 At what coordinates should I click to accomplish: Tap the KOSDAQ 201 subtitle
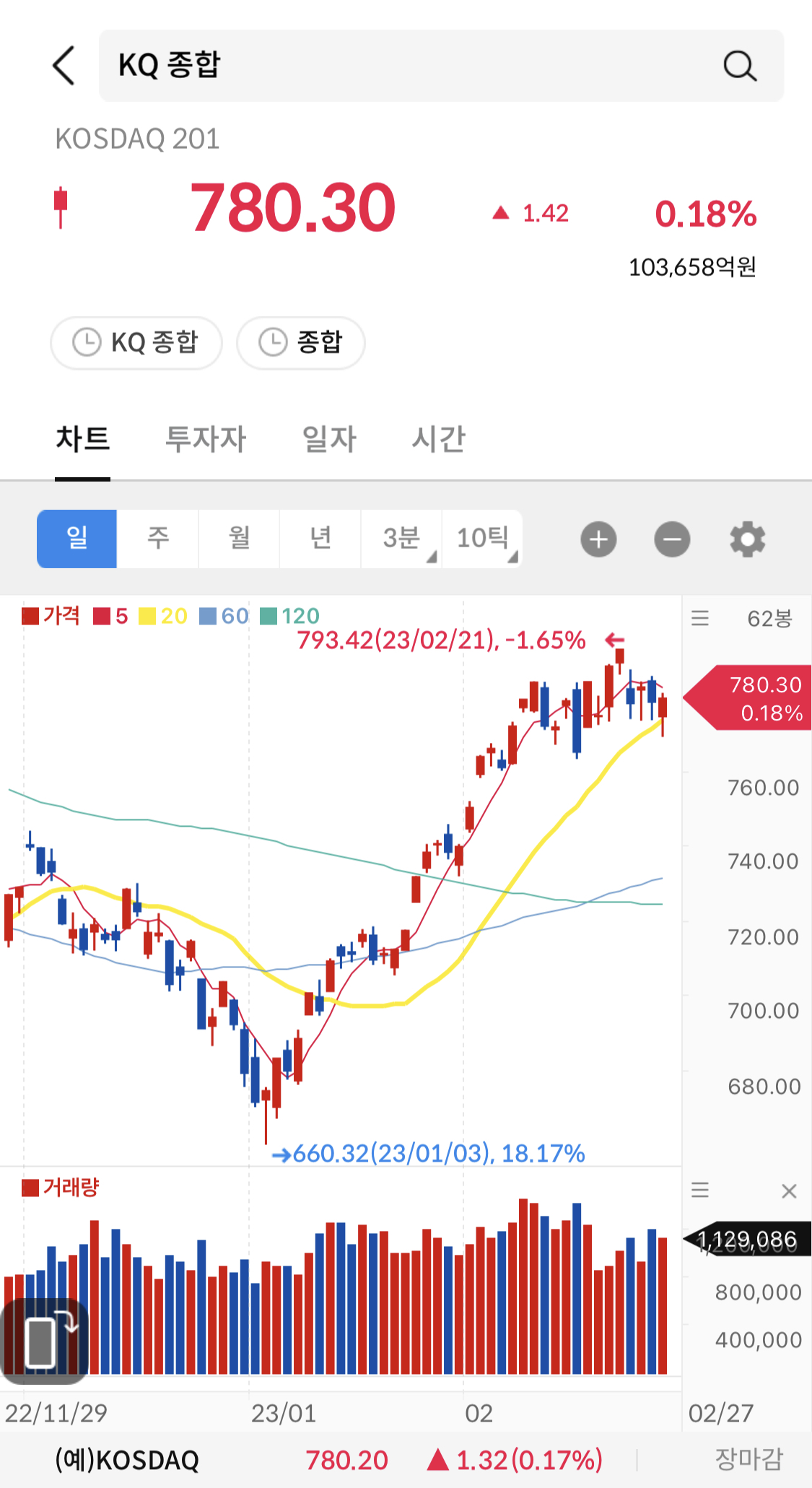[137, 139]
